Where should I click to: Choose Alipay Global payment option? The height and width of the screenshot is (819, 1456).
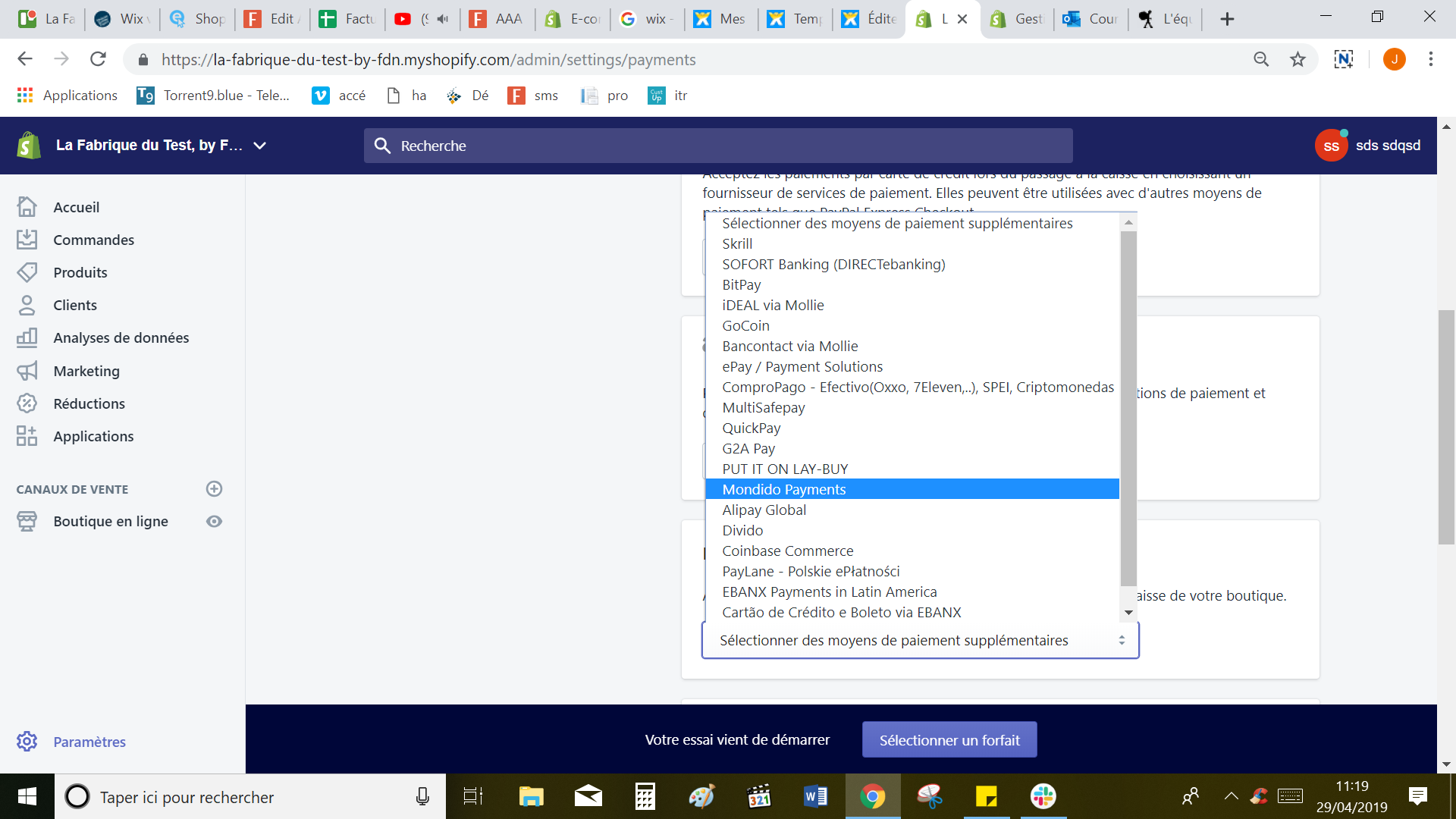(764, 510)
